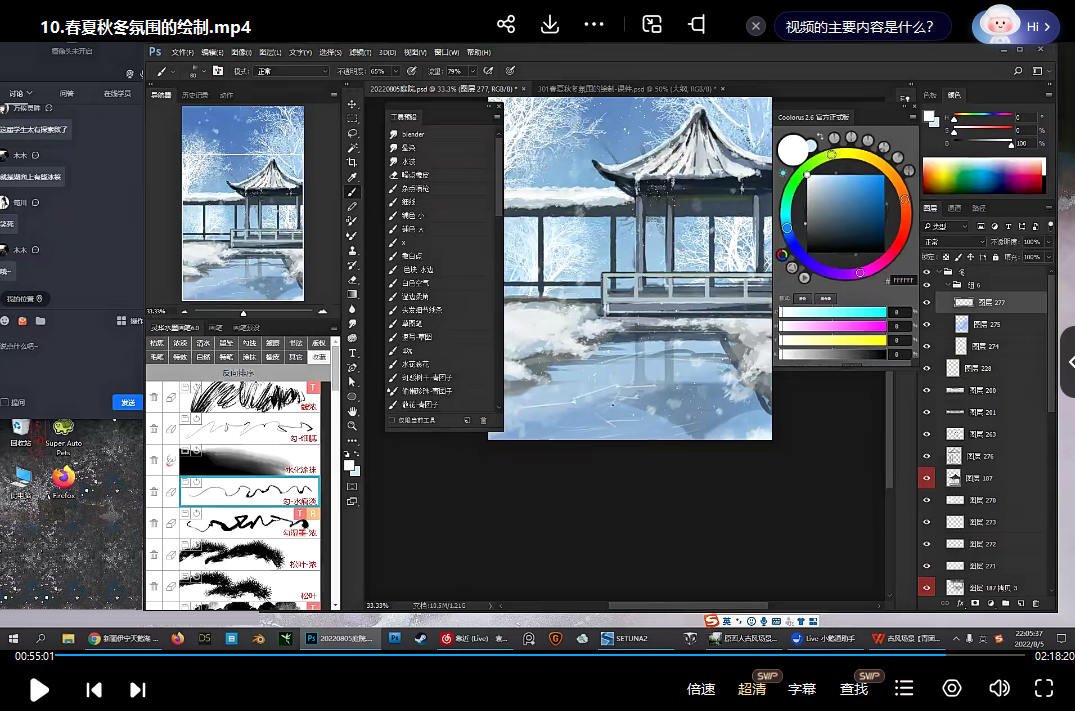
Task: Adjust volume via the speaker icon
Action: (998, 688)
